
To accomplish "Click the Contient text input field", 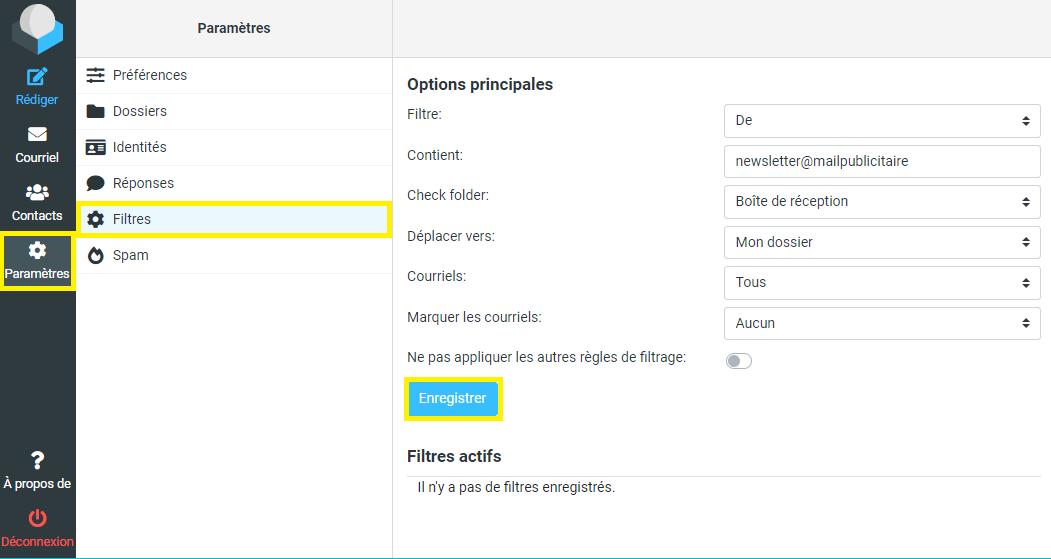I will 882,161.
